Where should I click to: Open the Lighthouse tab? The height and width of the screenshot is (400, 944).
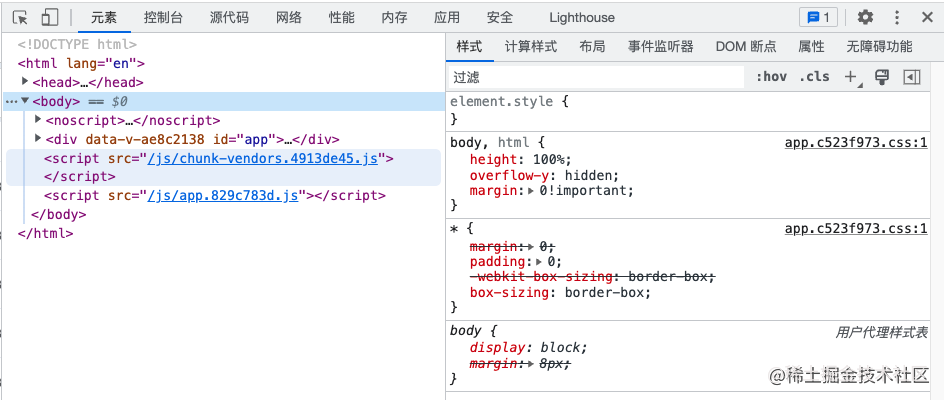[582, 17]
